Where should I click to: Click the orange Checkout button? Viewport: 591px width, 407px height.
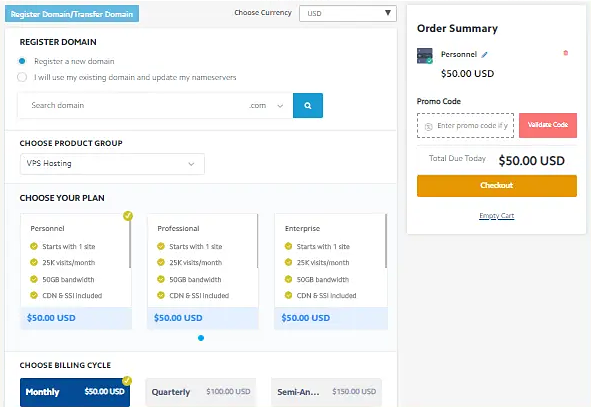click(497, 185)
